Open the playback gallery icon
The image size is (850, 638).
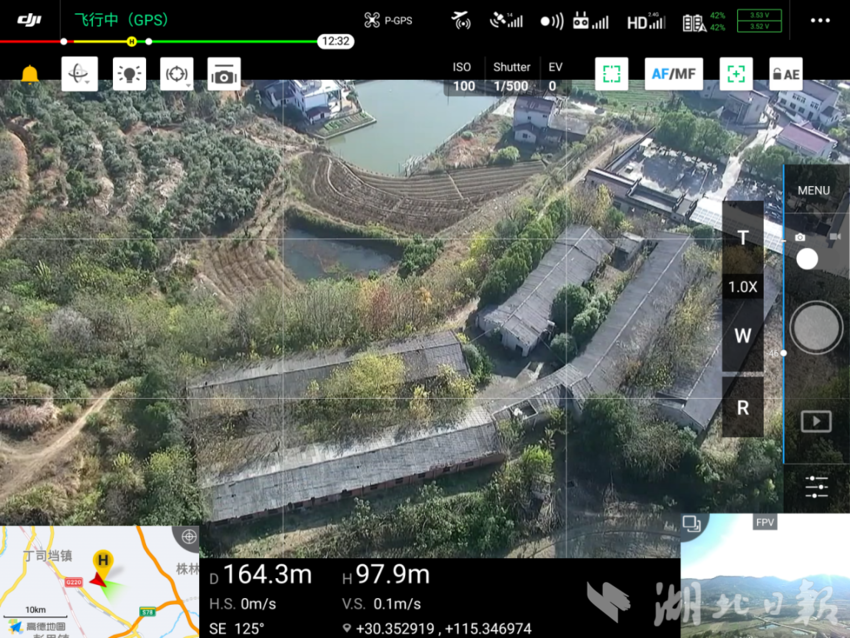tap(816, 421)
